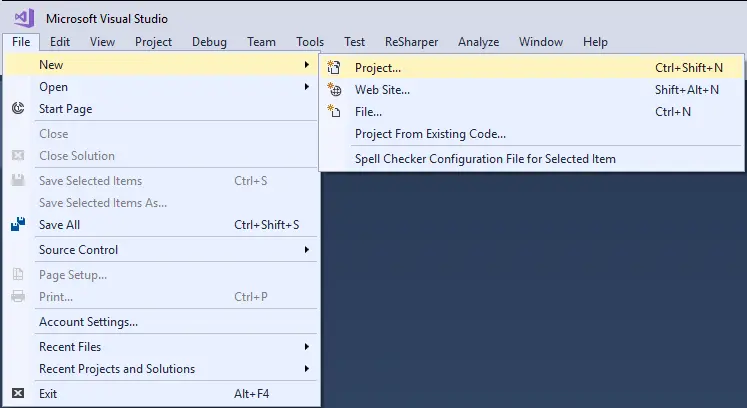Image resolution: width=747 pixels, height=408 pixels.
Task: Open the Window menu
Action: 541,42
